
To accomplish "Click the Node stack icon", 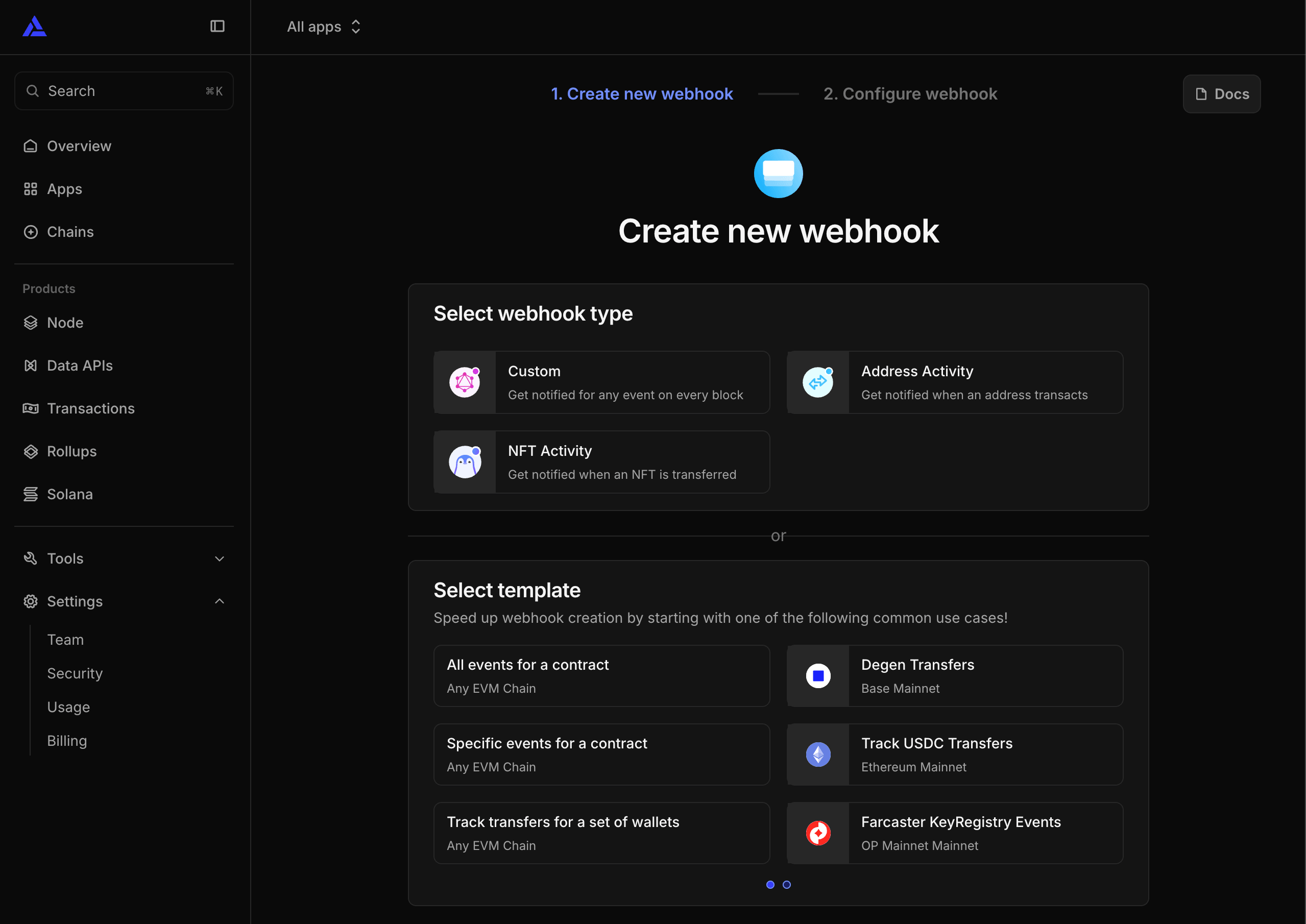I will coord(31,323).
